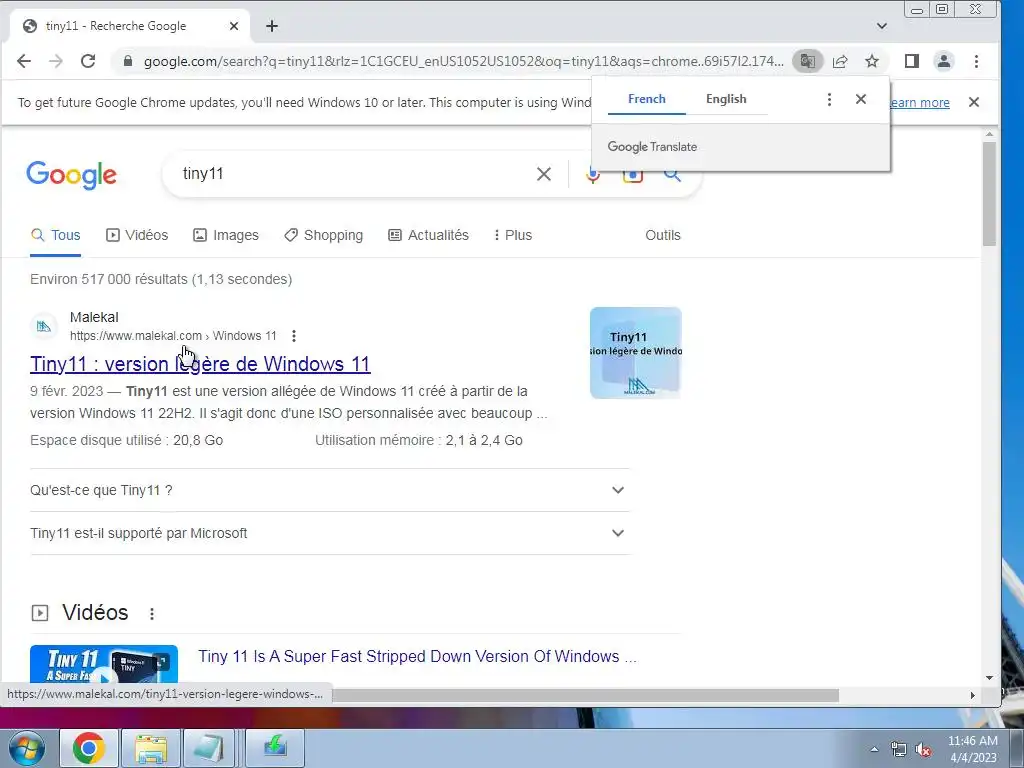Open the Windows Start menu
The height and width of the screenshot is (768, 1024).
coord(27,748)
